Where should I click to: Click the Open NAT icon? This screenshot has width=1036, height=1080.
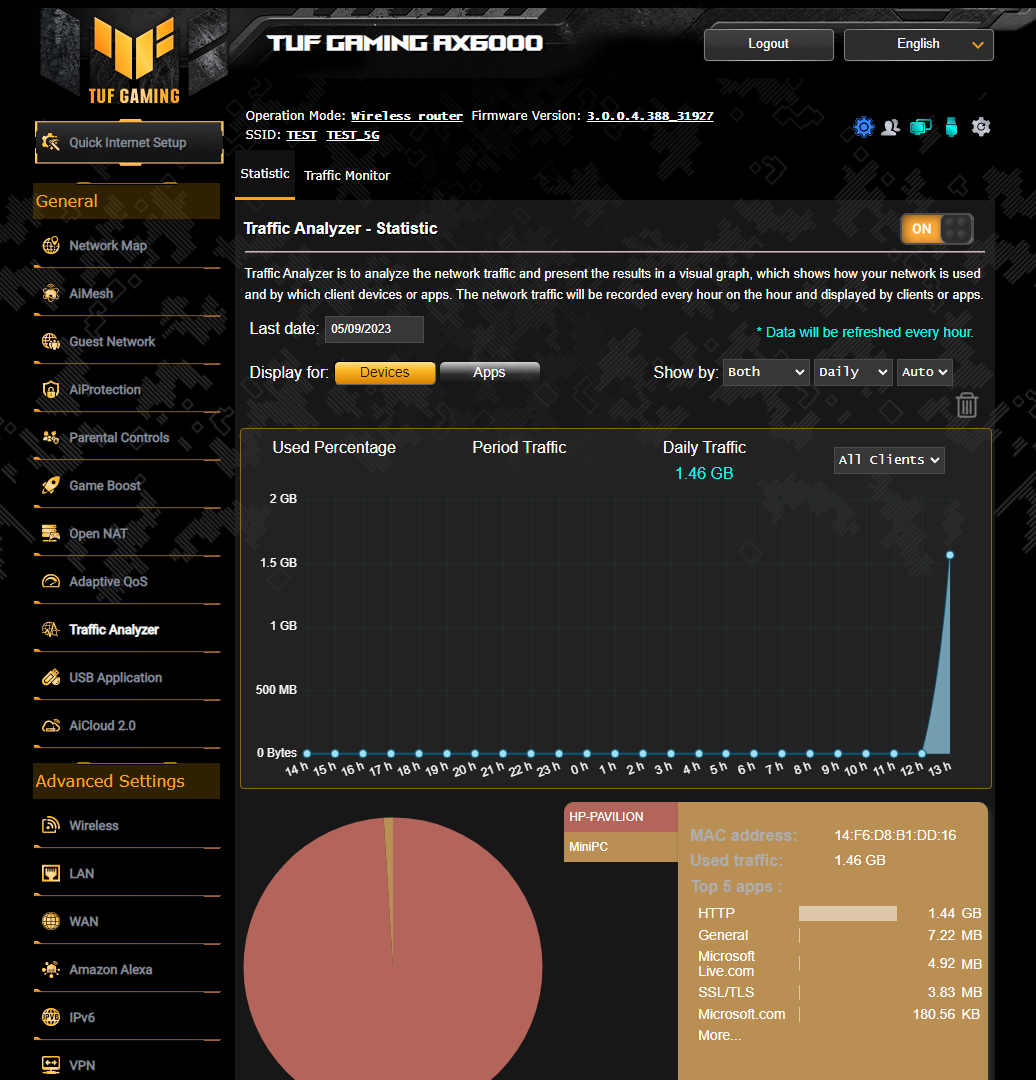click(51, 534)
